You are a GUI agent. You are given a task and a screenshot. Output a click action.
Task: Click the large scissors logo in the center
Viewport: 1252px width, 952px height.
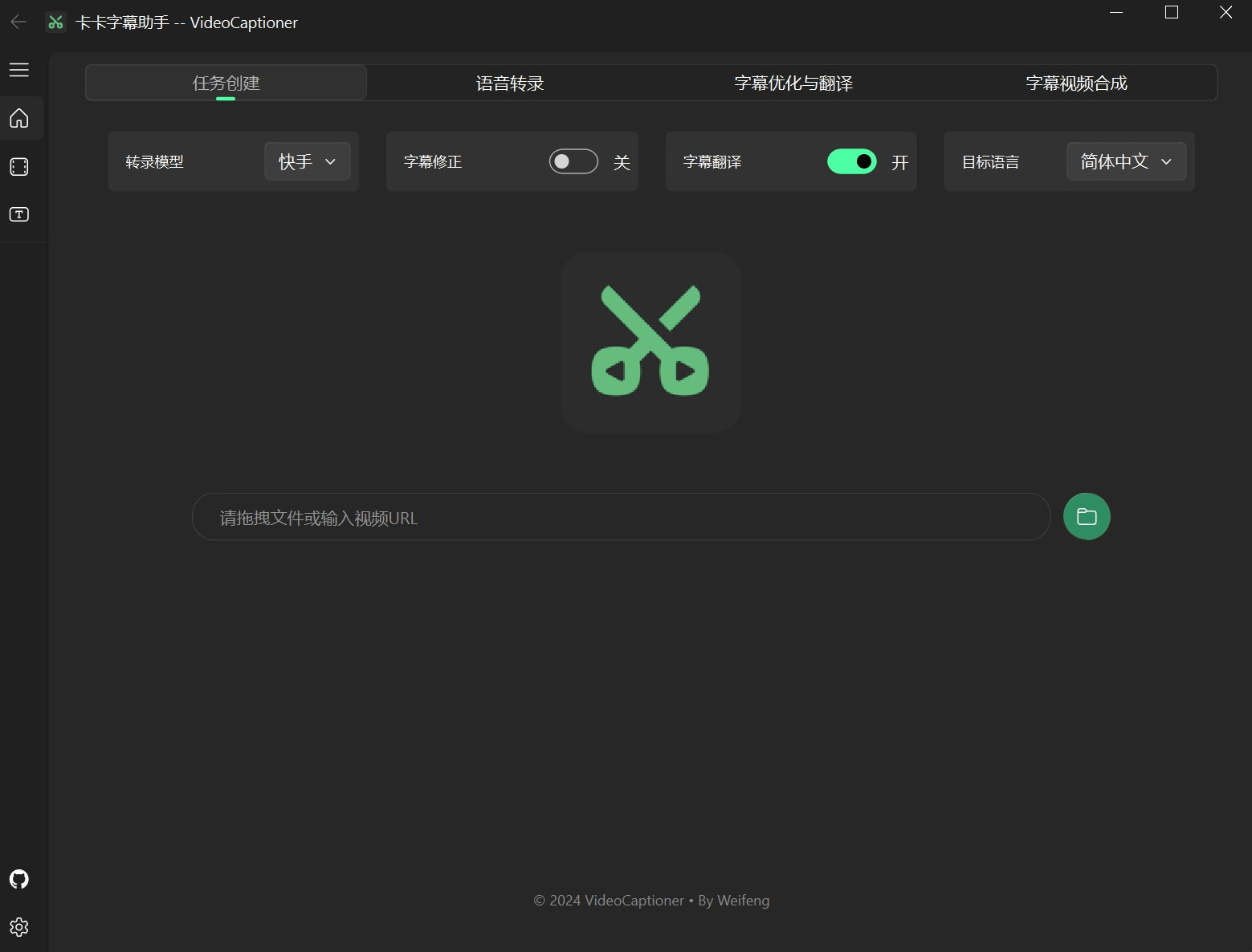[650, 342]
